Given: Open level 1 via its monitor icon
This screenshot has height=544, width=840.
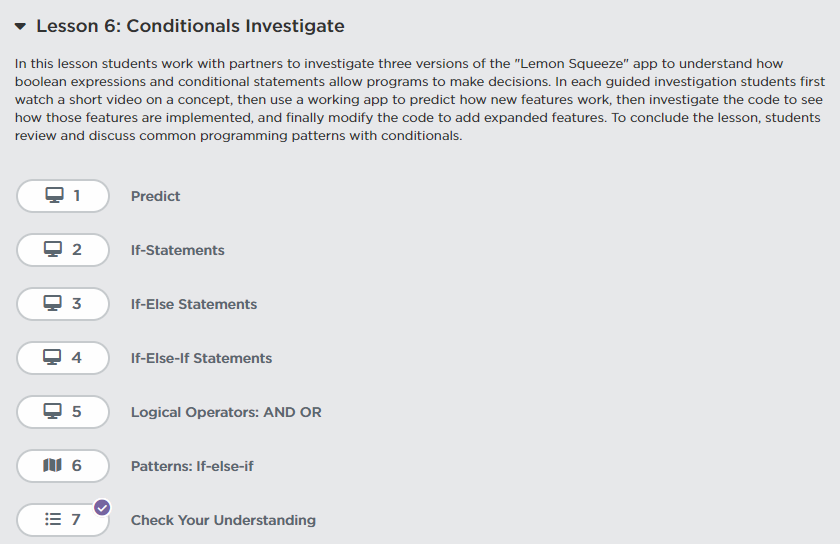Looking at the screenshot, I should [54, 196].
